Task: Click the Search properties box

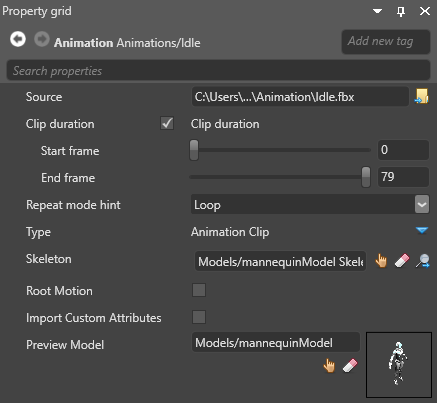Action: point(218,71)
